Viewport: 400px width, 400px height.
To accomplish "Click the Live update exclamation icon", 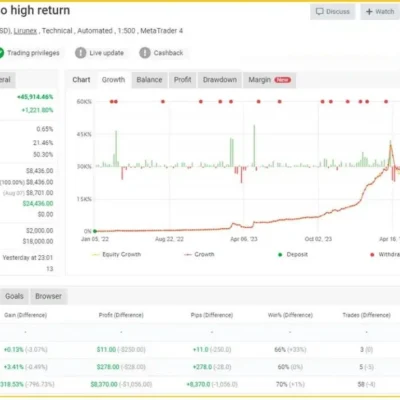I will (80, 53).
